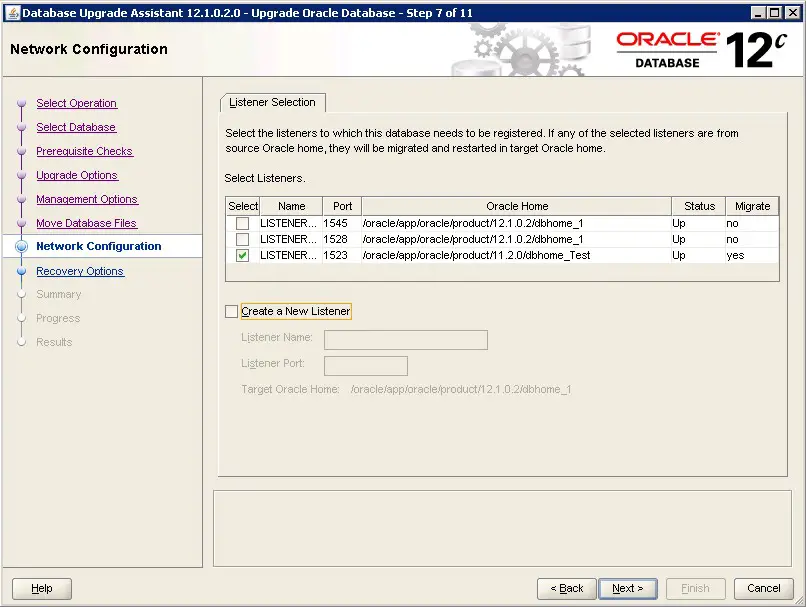806x607 pixels.
Task: Minimize the Database Upgrade Assistant window
Action: tap(758, 13)
